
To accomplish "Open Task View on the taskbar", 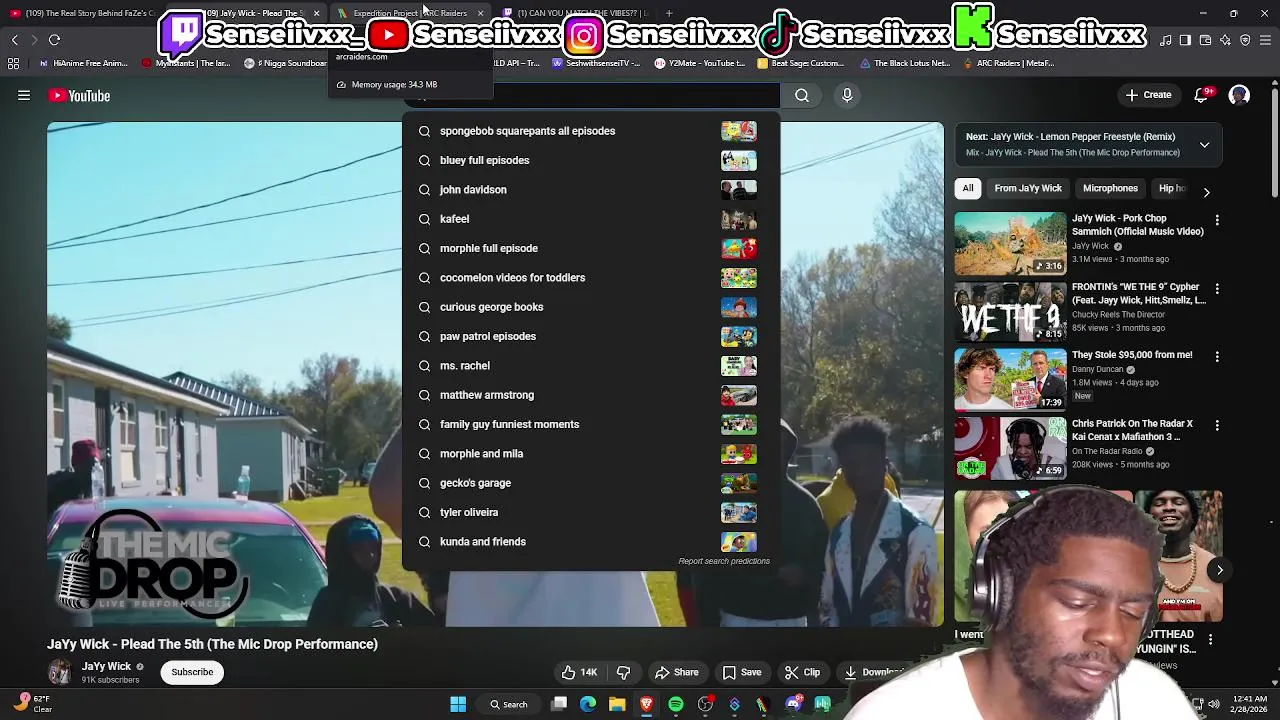I will coord(559,705).
